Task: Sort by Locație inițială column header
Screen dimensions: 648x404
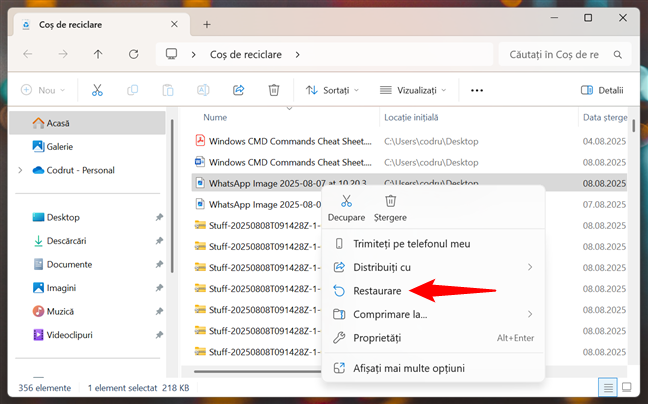Action: coord(411,117)
